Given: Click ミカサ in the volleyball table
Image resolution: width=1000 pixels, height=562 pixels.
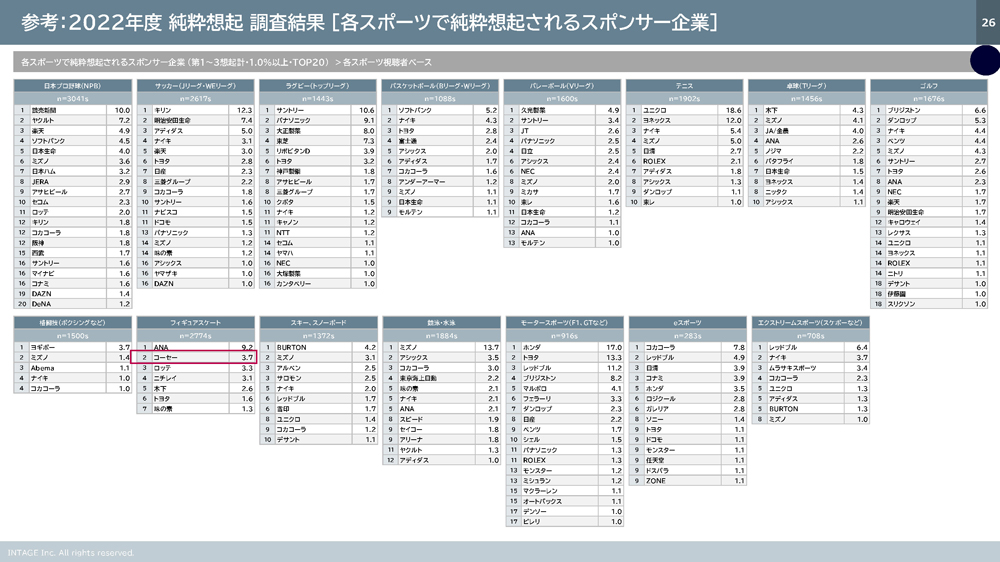Looking at the screenshot, I should [529, 192].
